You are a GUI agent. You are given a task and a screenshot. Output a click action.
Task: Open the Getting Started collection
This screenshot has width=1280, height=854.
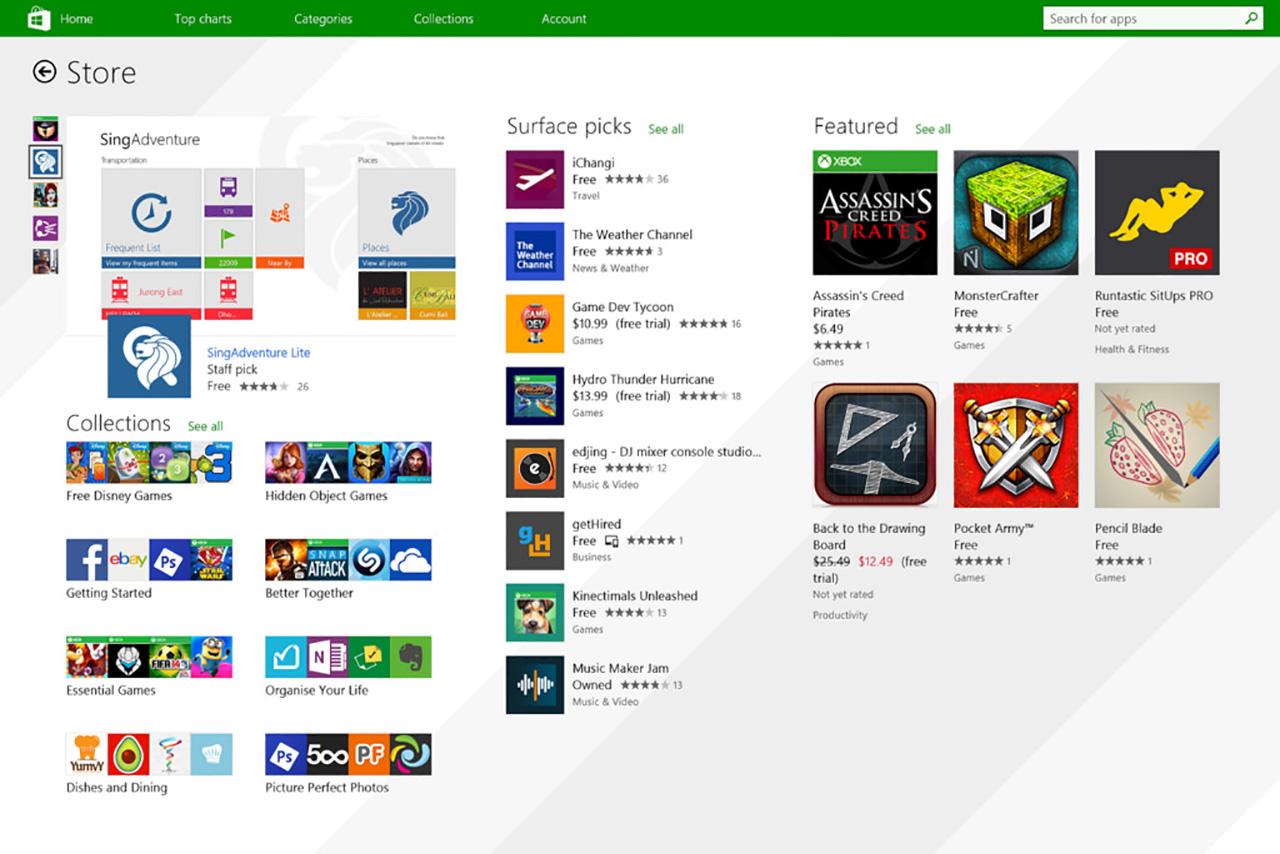coord(149,570)
